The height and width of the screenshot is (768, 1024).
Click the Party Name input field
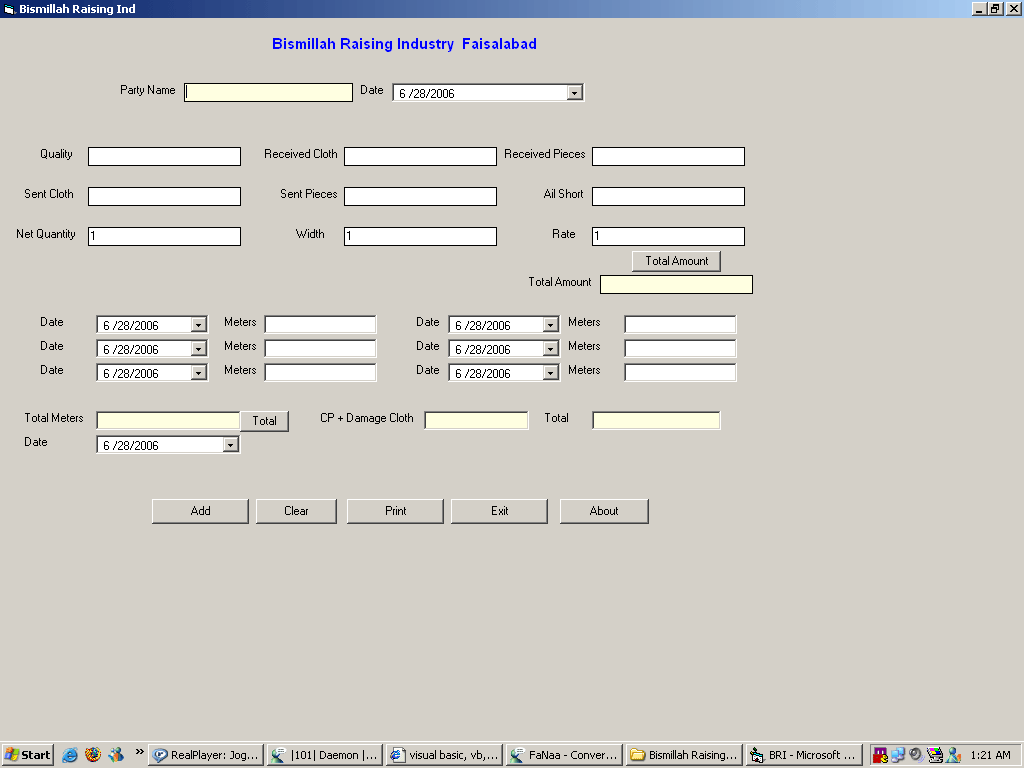point(269,92)
